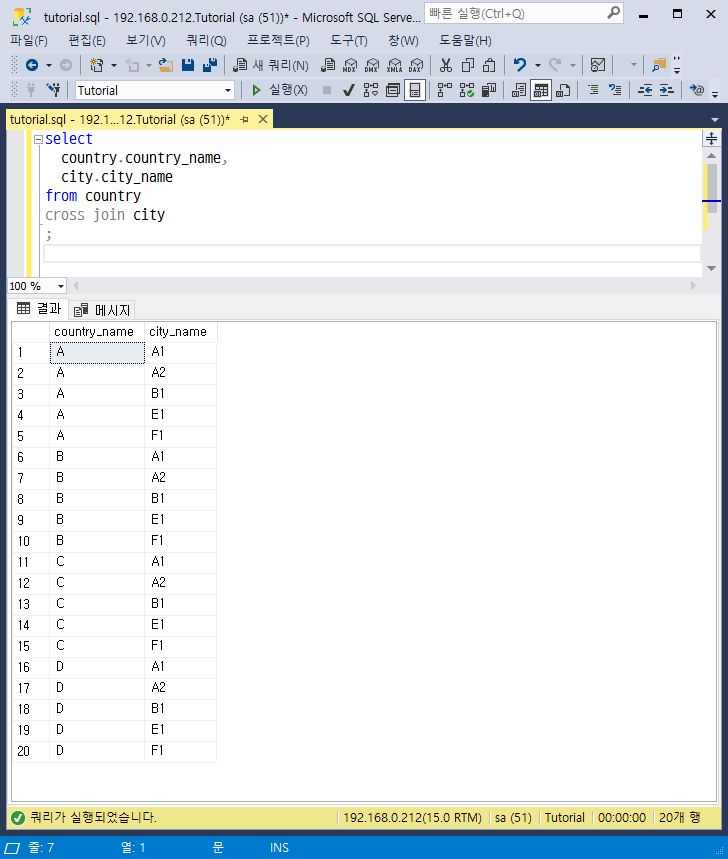Collapse the select statement outline

click(x=38, y=140)
